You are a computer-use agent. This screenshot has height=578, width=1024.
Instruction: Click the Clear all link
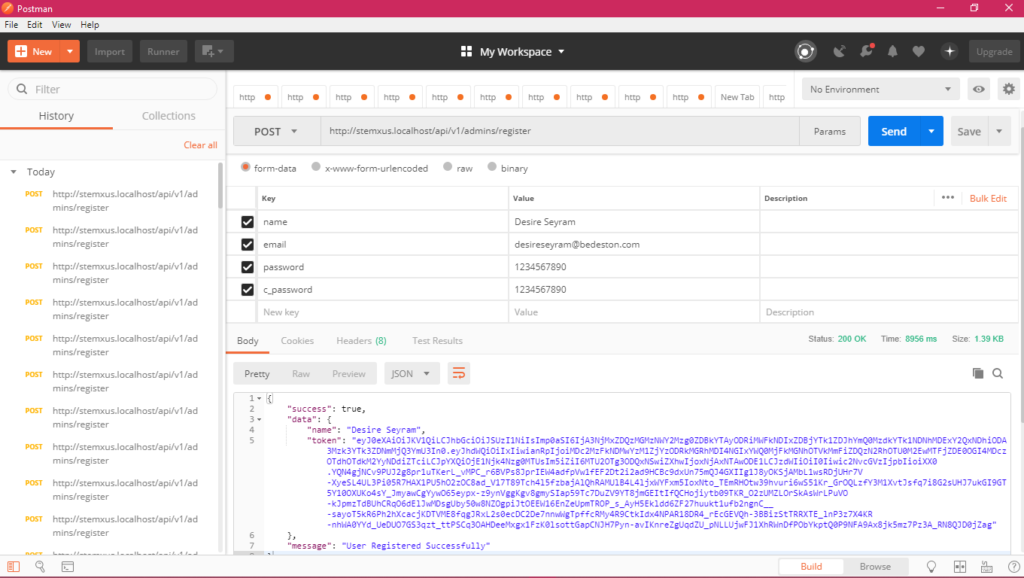tap(200, 145)
